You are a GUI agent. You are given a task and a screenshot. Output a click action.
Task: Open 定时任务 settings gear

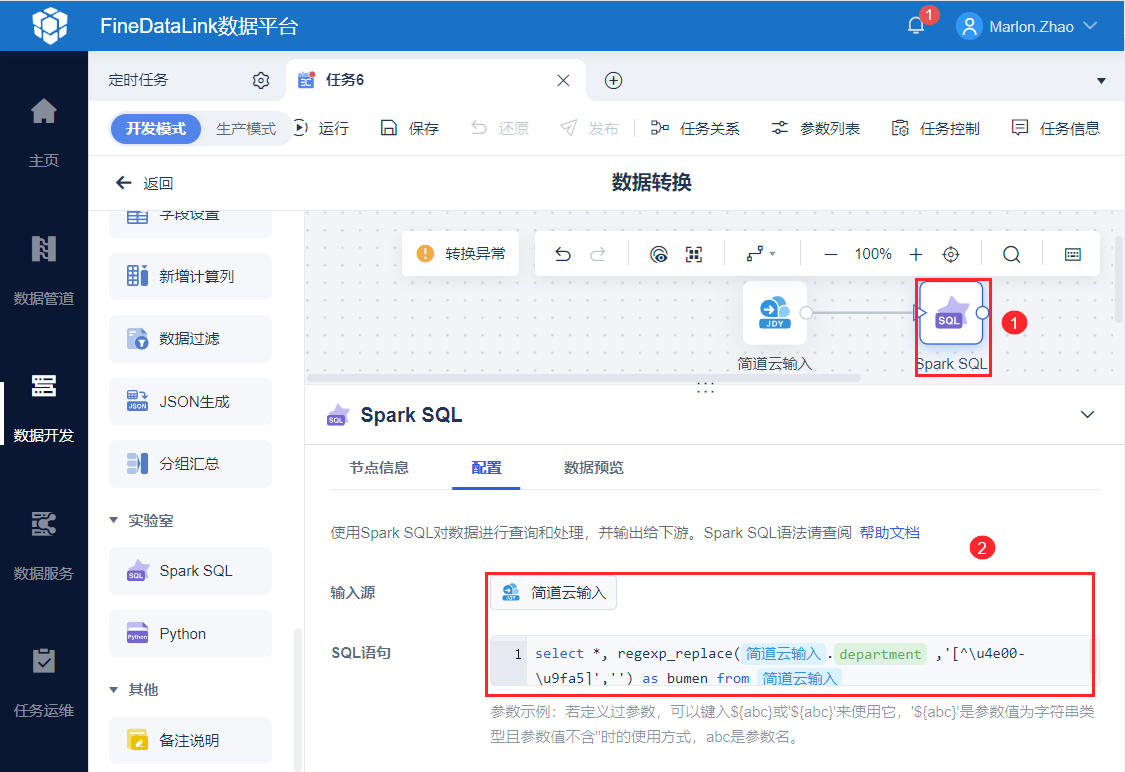click(x=260, y=80)
